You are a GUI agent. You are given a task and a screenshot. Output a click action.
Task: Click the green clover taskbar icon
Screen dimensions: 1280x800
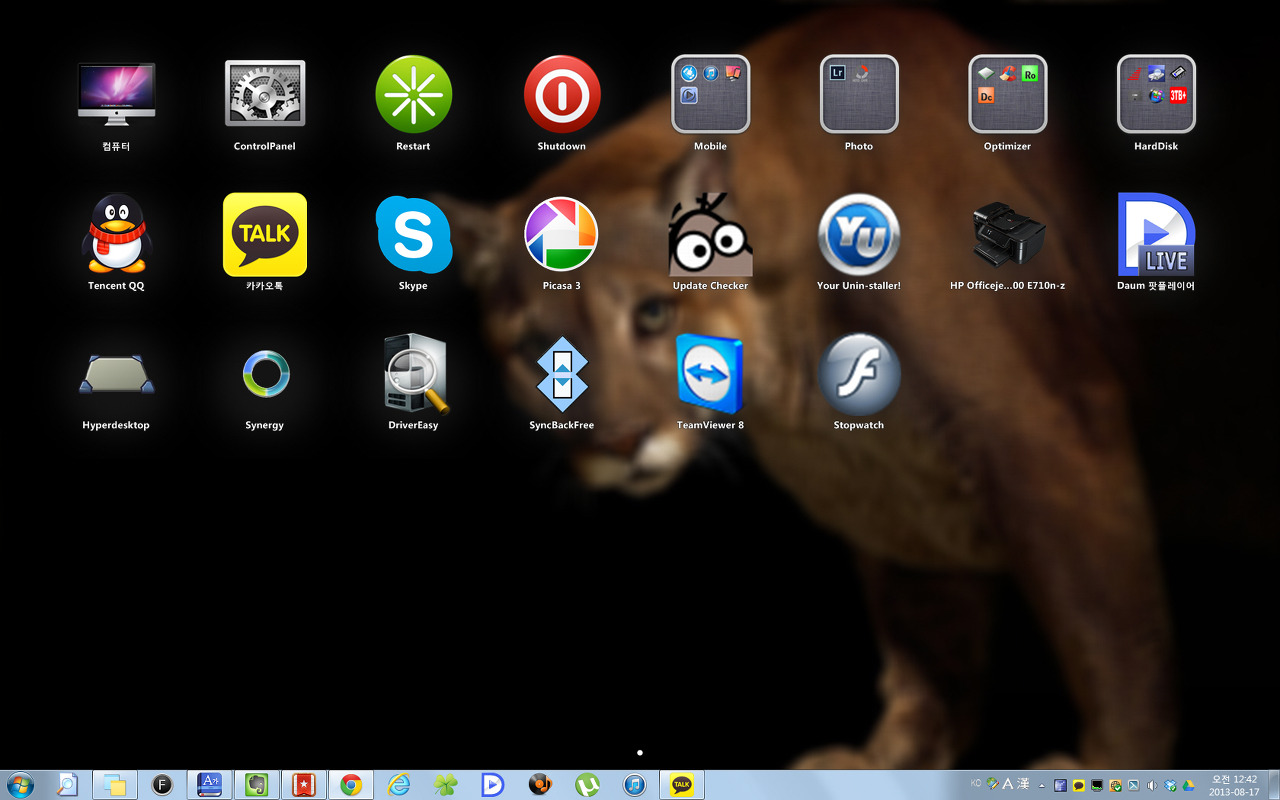(445, 785)
